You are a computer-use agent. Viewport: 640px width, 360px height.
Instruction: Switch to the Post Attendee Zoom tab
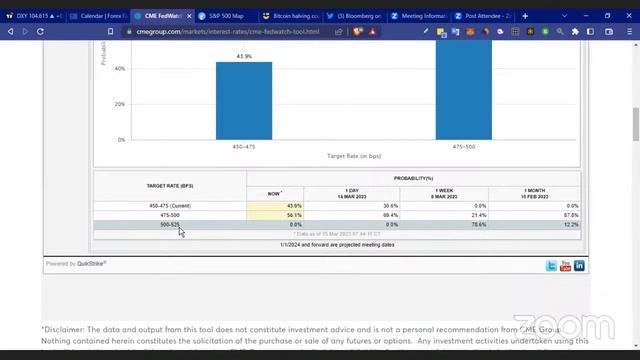click(x=484, y=16)
